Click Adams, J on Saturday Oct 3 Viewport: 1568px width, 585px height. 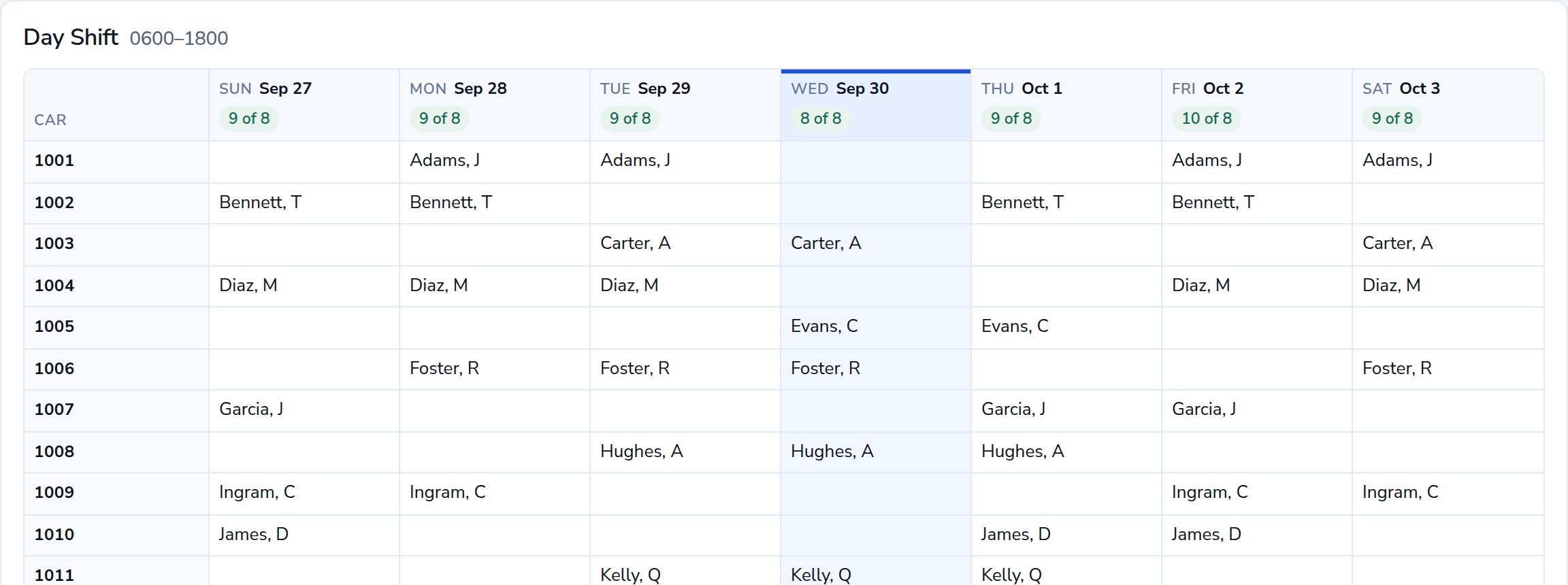coord(1398,161)
